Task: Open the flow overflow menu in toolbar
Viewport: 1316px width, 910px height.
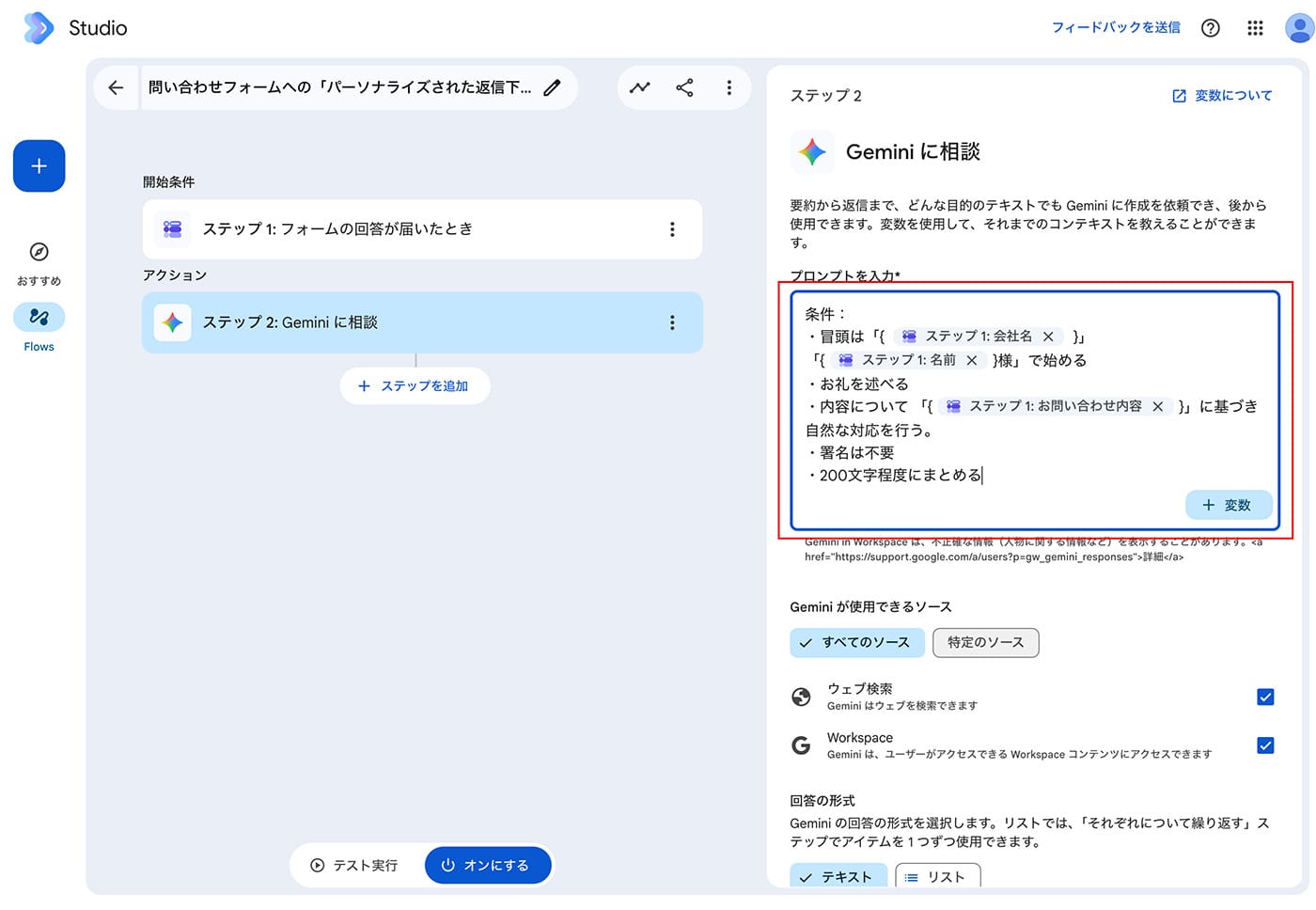Action: click(728, 87)
